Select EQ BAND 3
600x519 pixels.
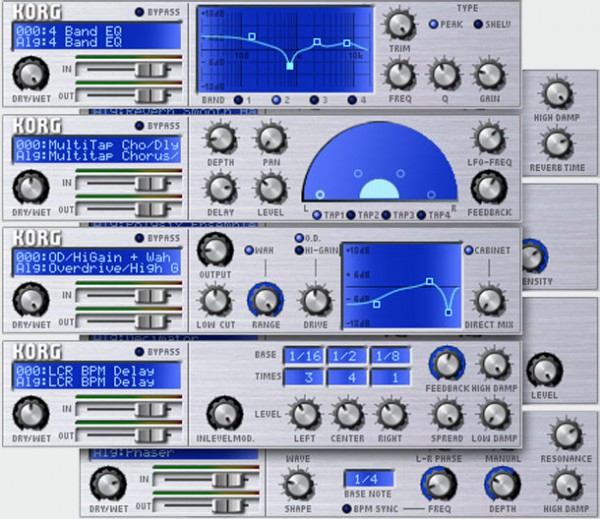coord(314,100)
